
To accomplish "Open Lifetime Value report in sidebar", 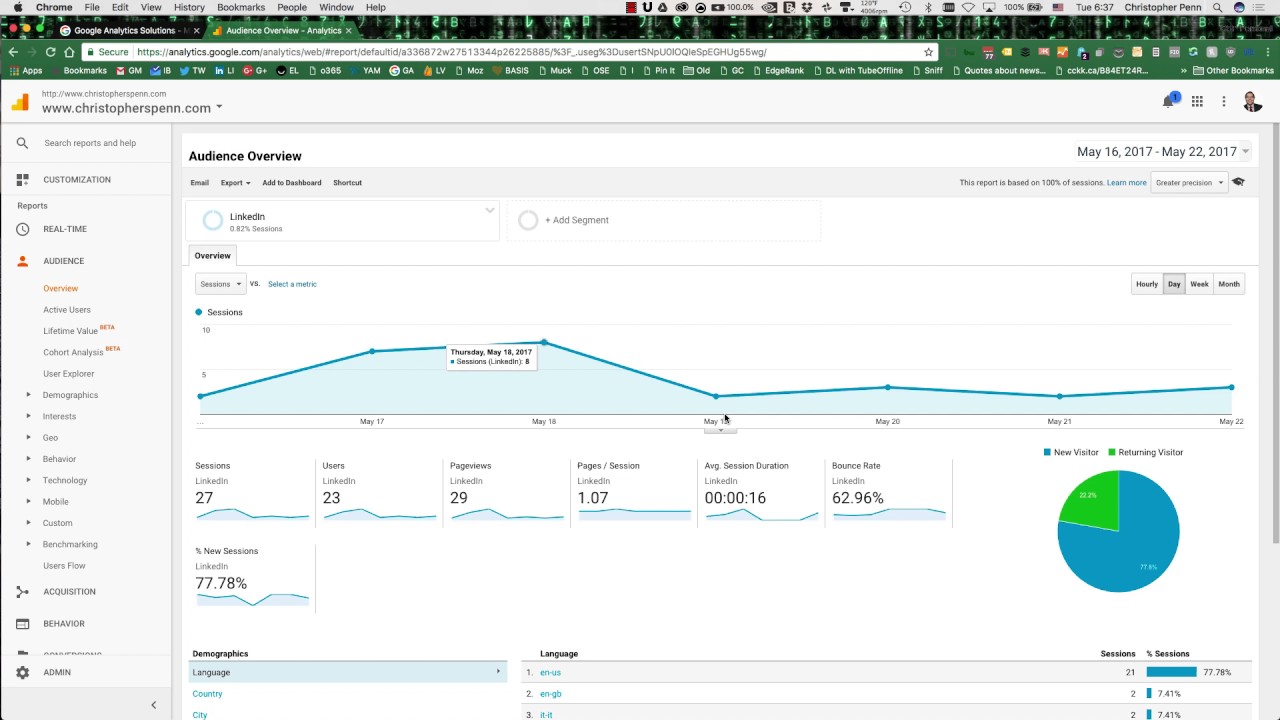I will point(70,331).
